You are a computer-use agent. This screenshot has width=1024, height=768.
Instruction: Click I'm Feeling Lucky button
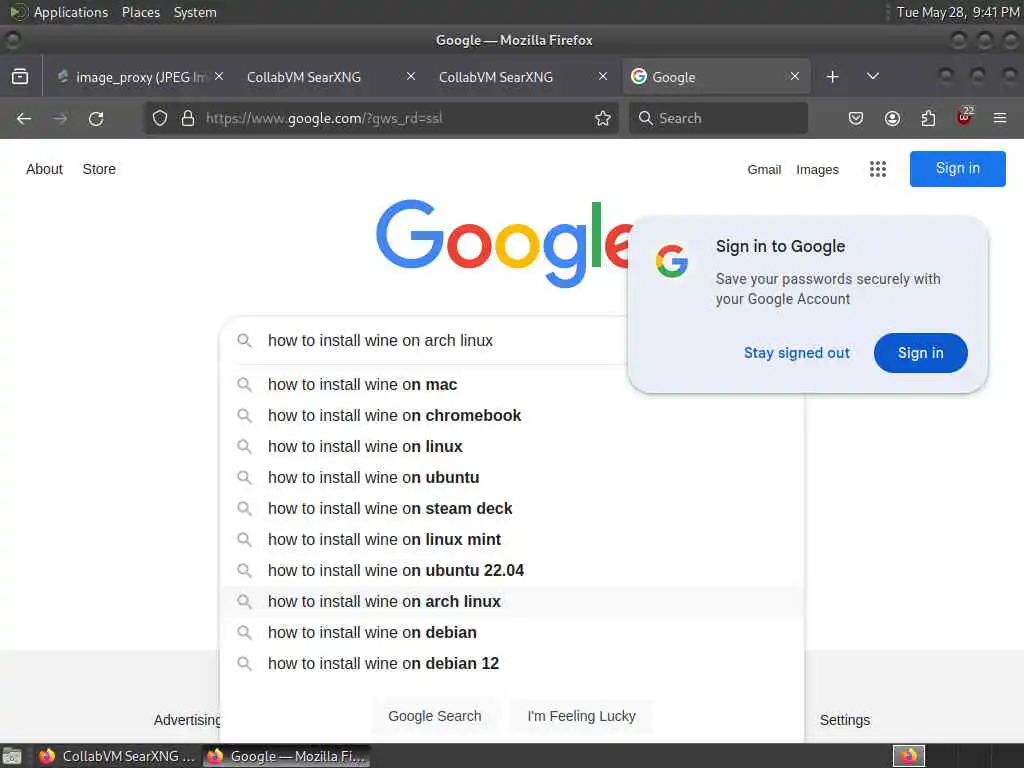[x=581, y=716]
